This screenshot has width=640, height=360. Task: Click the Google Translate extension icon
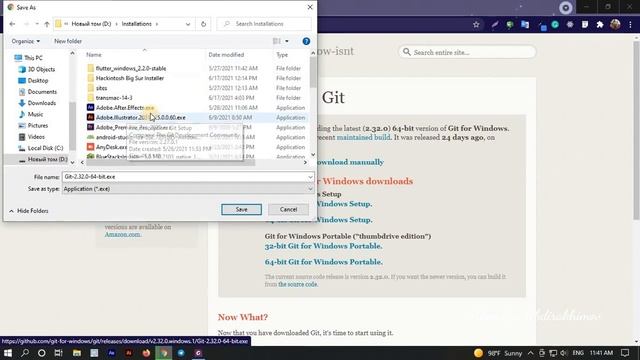(x=525, y=25)
